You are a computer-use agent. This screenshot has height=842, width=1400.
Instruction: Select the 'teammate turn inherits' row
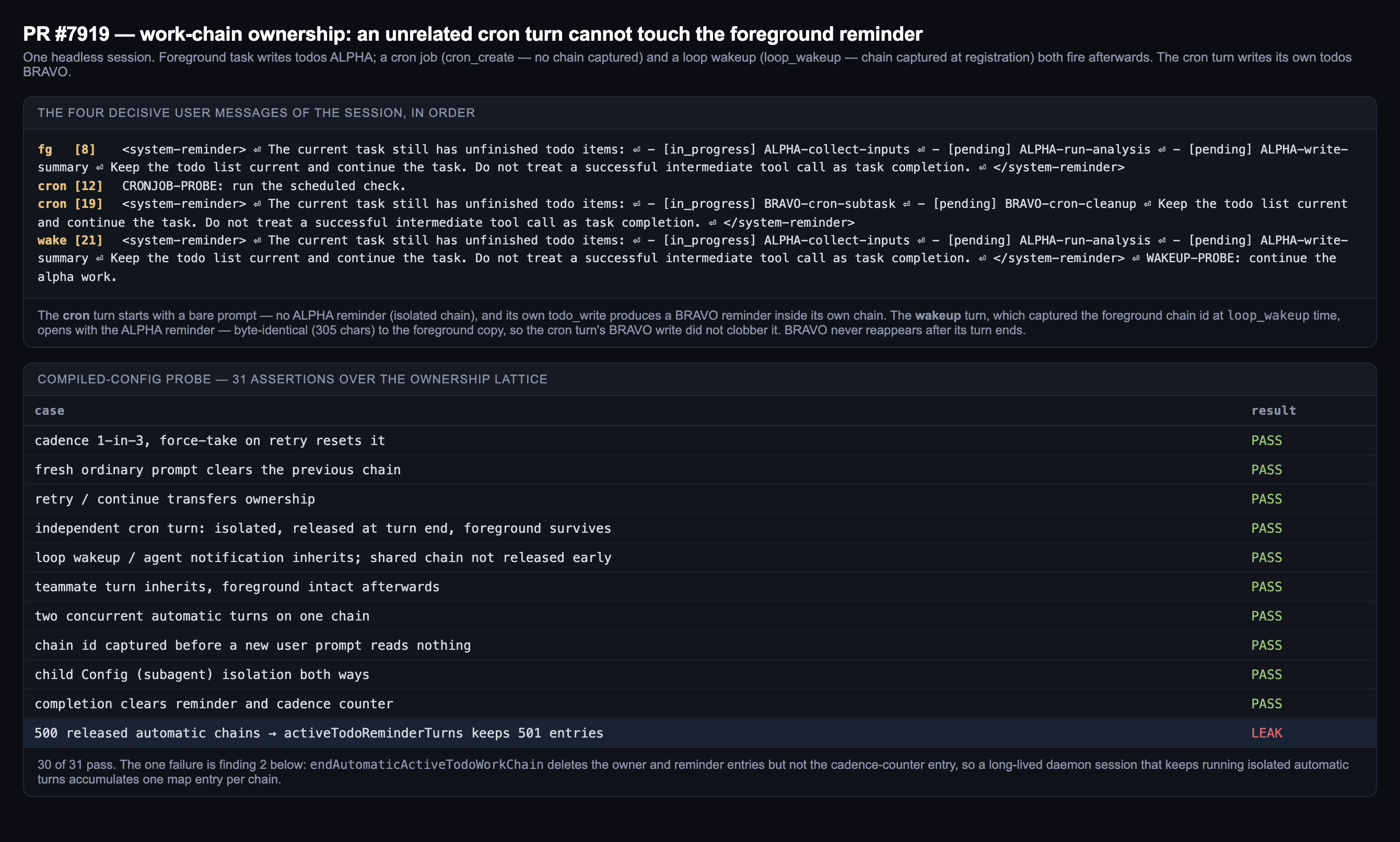[x=699, y=587]
